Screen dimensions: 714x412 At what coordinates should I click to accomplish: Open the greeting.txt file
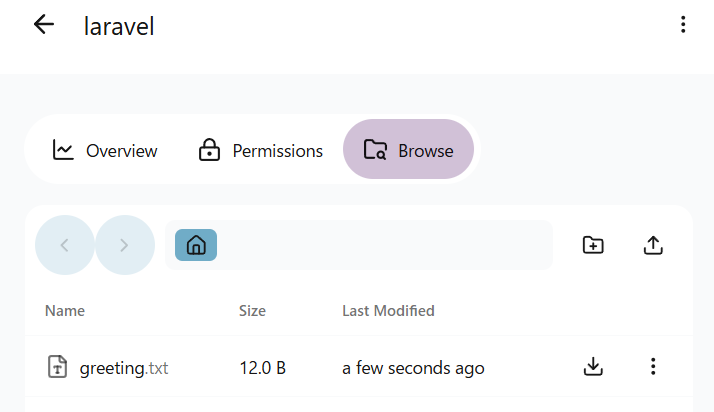(x=123, y=368)
